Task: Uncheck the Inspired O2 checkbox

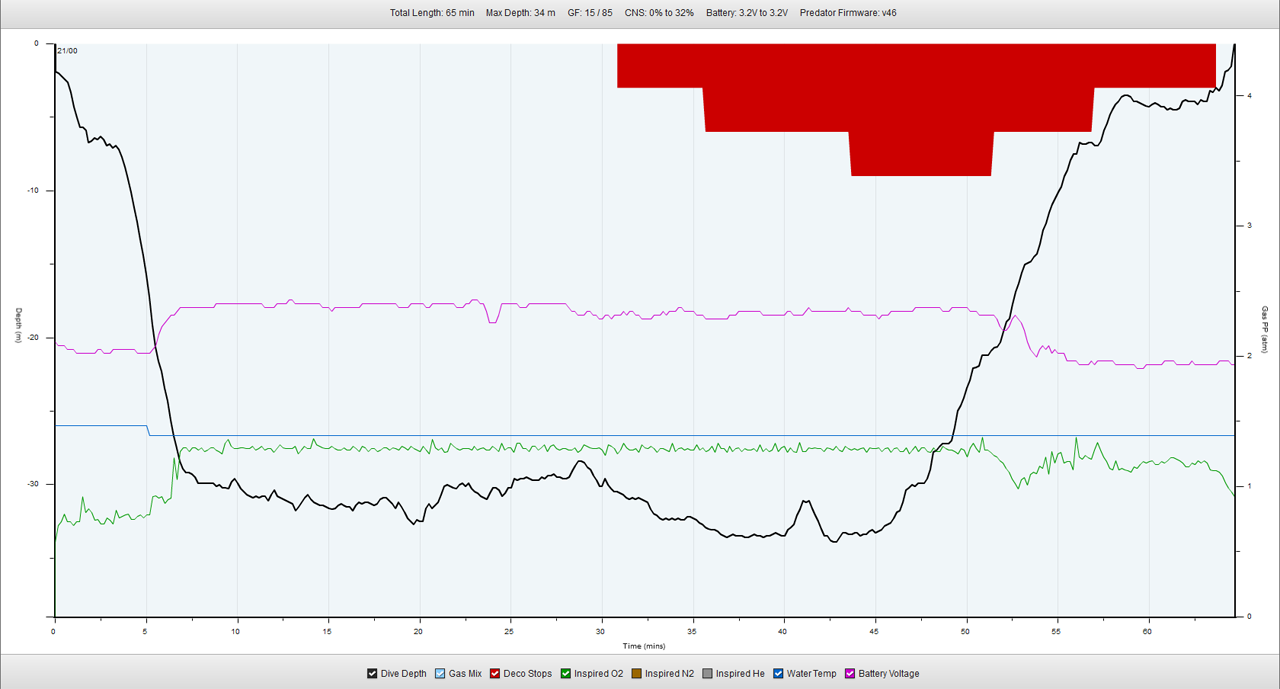Action: click(x=566, y=674)
